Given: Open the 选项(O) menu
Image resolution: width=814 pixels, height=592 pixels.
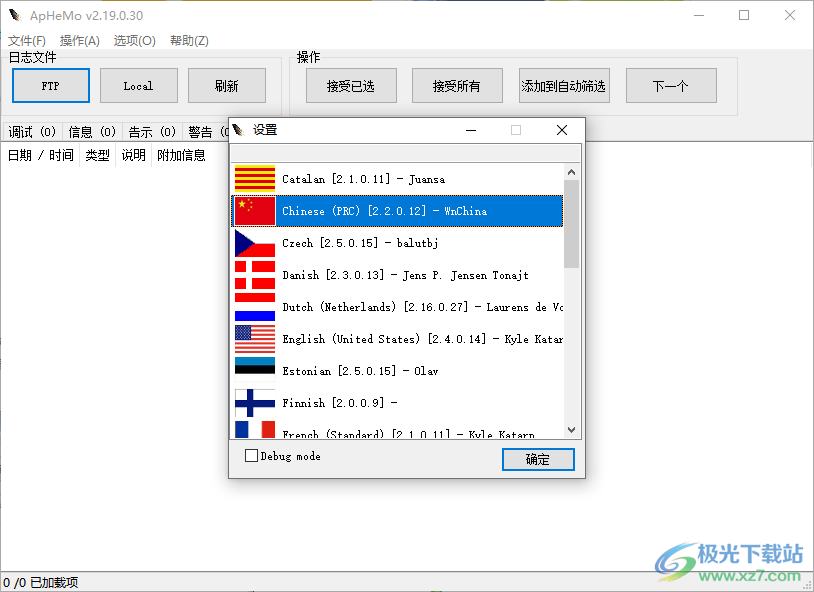Looking at the screenshot, I should coord(134,41).
